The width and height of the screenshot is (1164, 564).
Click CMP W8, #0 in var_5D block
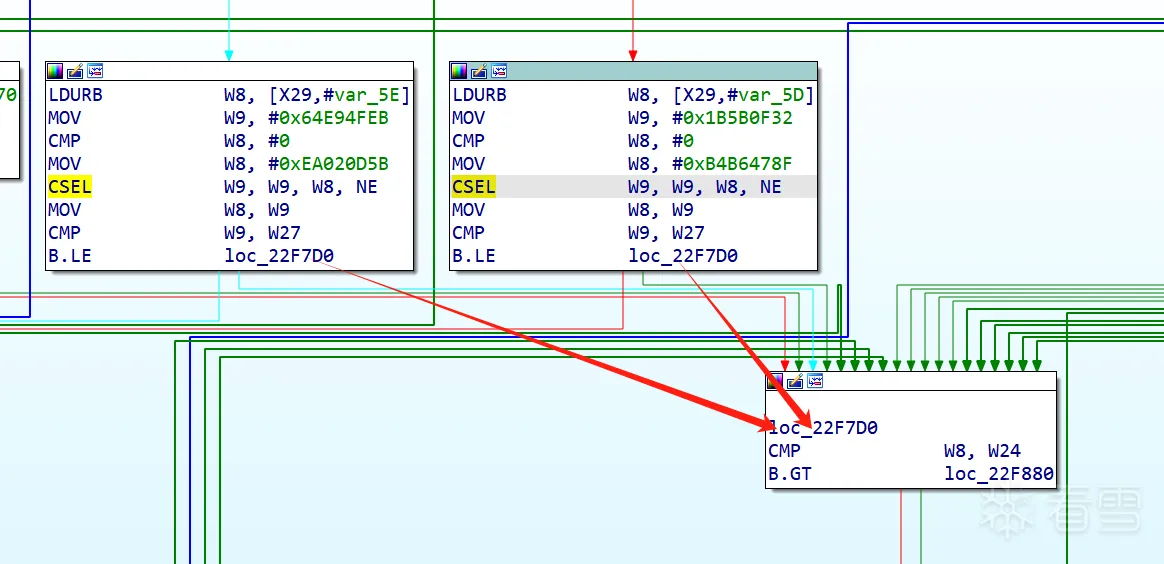pyautogui.click(x=572, y=141)
